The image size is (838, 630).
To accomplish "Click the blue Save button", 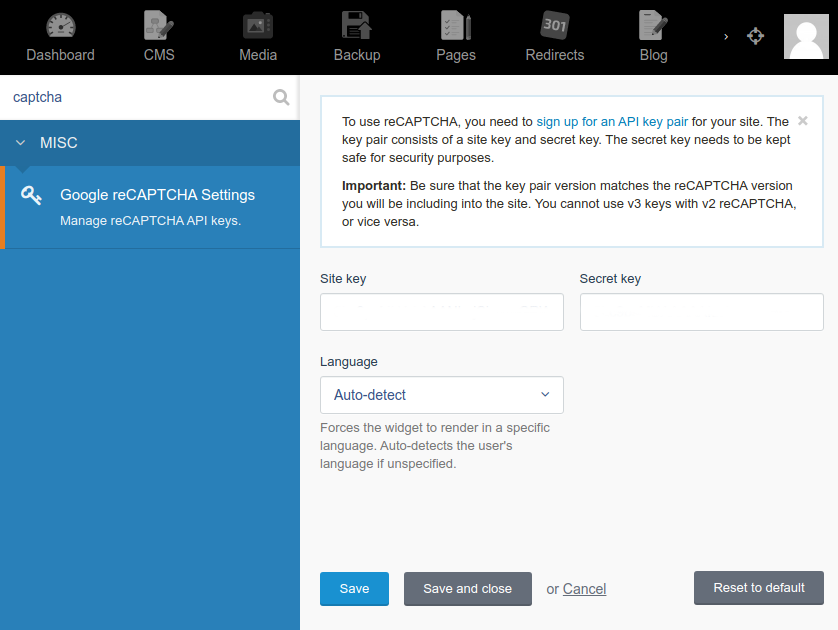I will [354, 589].
